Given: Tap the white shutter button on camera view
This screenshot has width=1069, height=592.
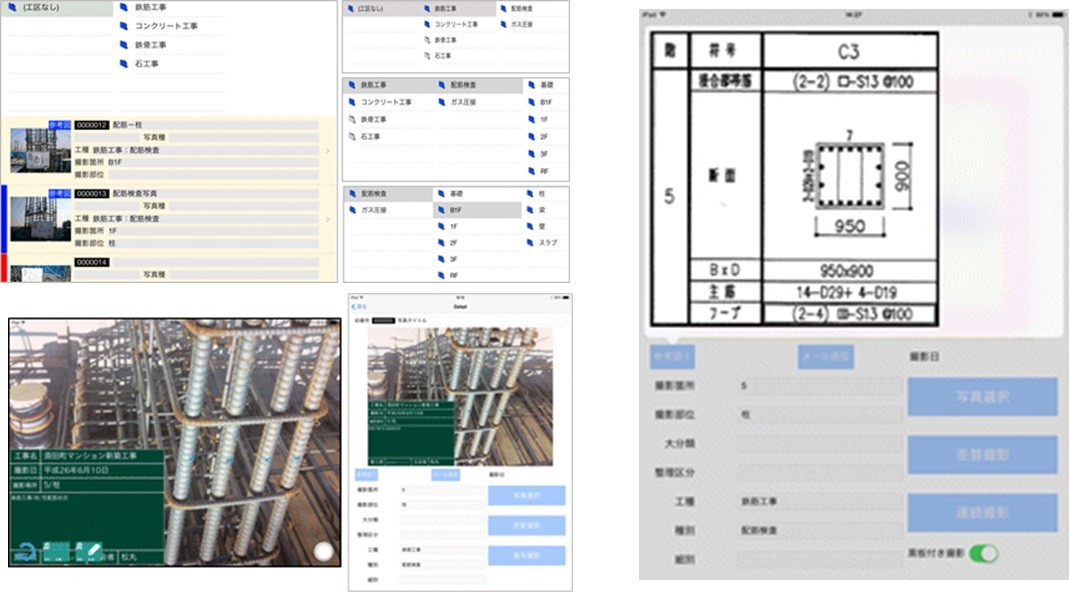Looking at the screenshot, I should coord(323,551).
